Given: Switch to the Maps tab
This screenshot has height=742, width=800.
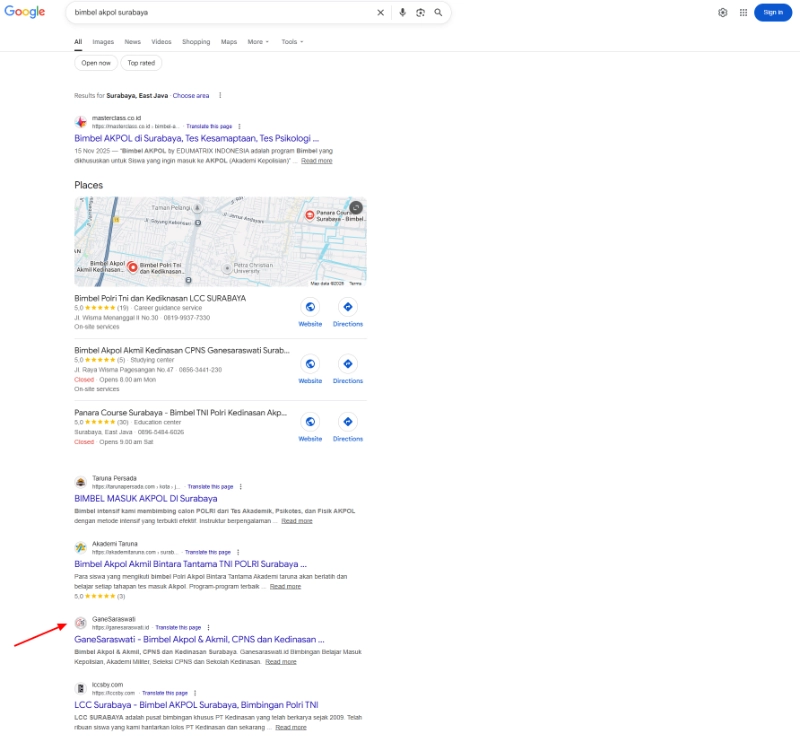Looking at the screenshot, I should 231,42.
